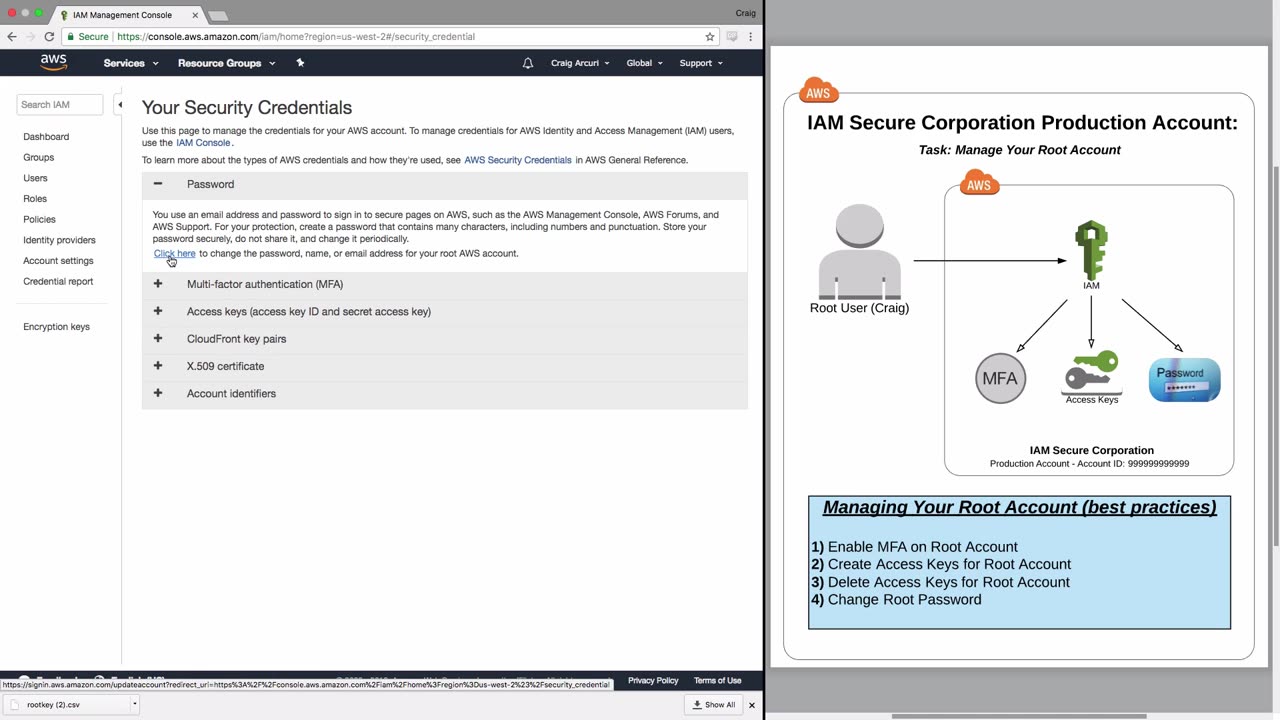Close the IAM Management Console tab
The width and height of the screenshot is (1280, 720).
click(x=195, y=15)
